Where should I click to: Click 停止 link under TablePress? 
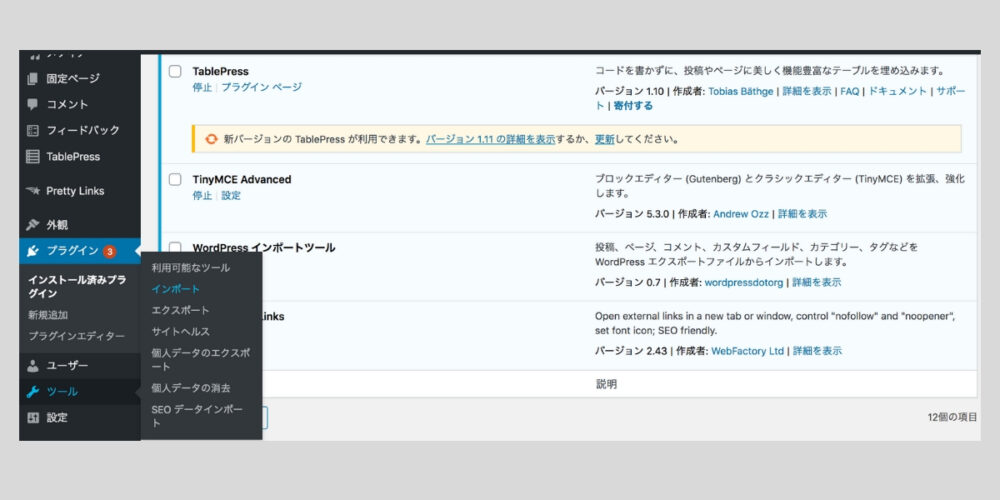(x=202, y=87)
